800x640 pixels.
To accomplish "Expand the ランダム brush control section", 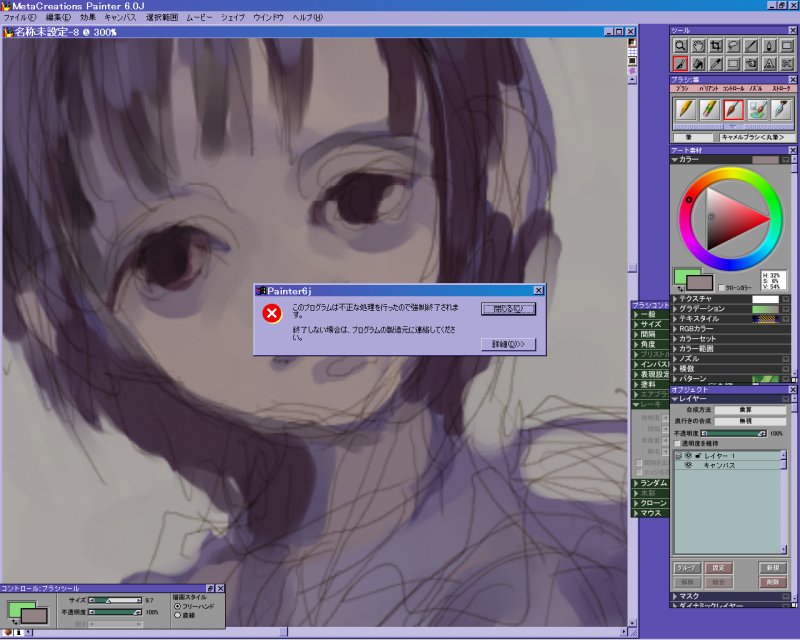I will pyautogui.click(x=636, y=483).
